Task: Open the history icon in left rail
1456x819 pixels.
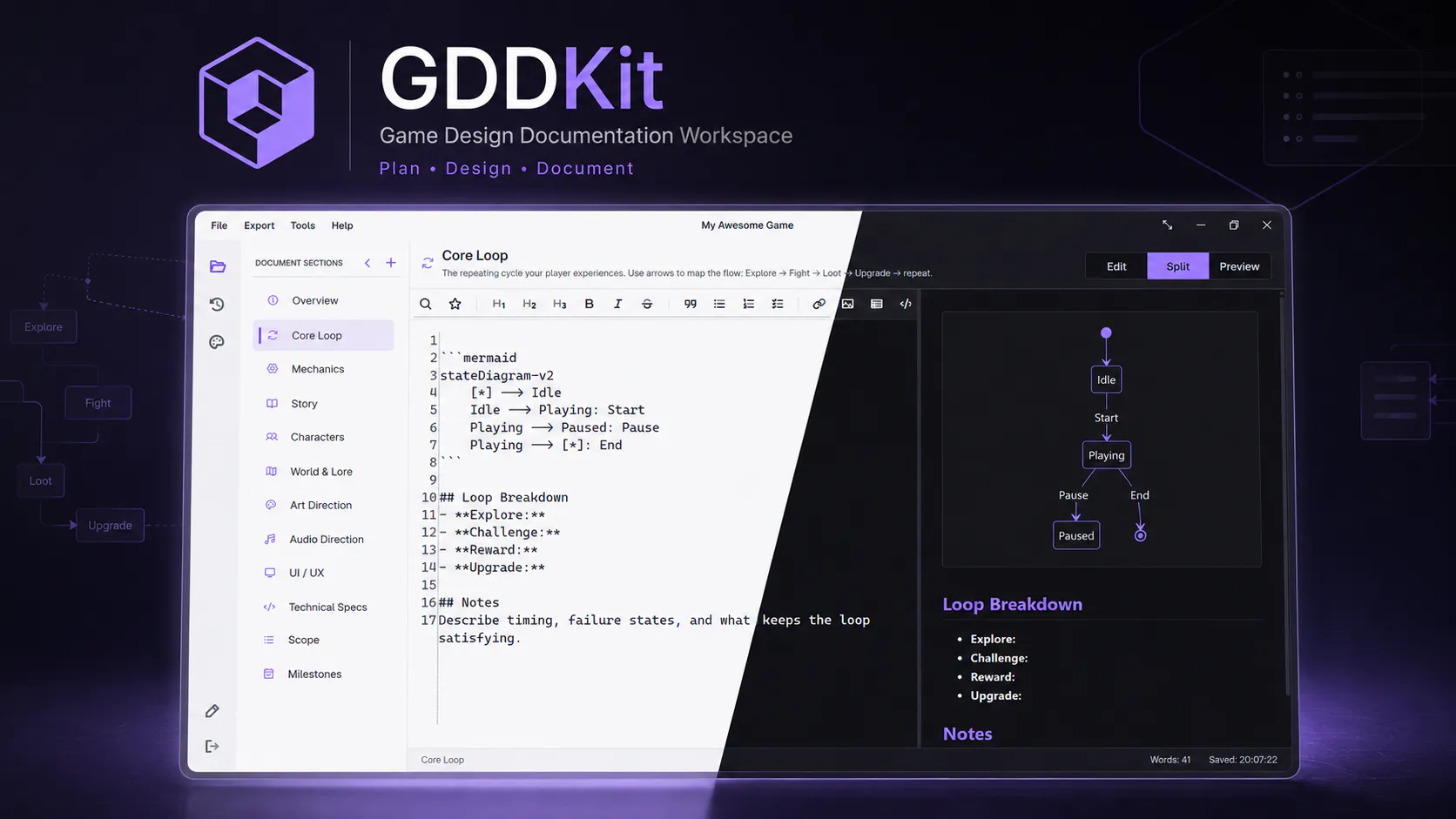Action: [x=217, y=304]
